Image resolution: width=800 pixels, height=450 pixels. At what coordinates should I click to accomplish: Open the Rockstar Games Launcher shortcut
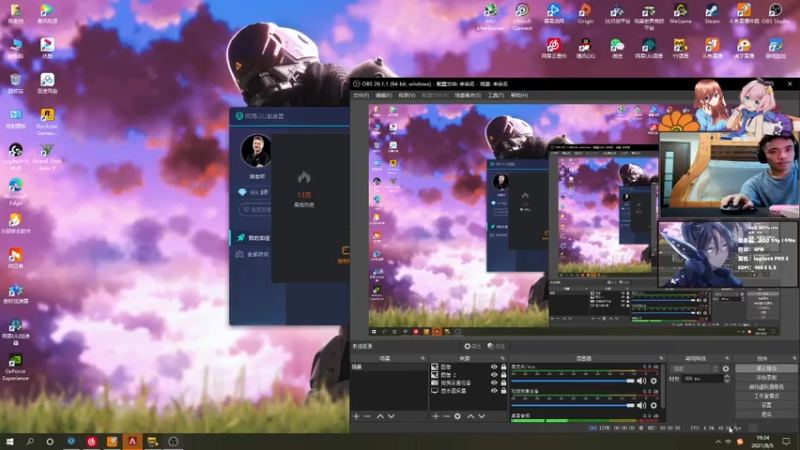[x=47, y=122]
